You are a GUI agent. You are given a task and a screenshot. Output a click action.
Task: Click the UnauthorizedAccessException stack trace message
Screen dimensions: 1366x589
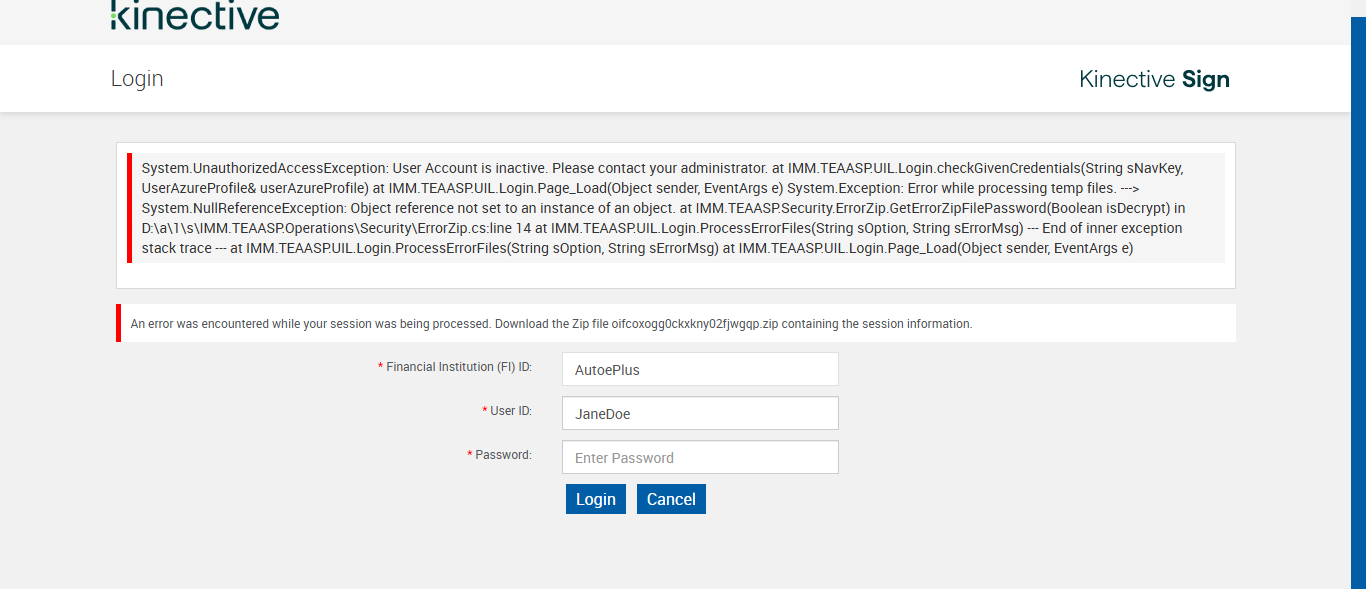(x=660, y=208)
